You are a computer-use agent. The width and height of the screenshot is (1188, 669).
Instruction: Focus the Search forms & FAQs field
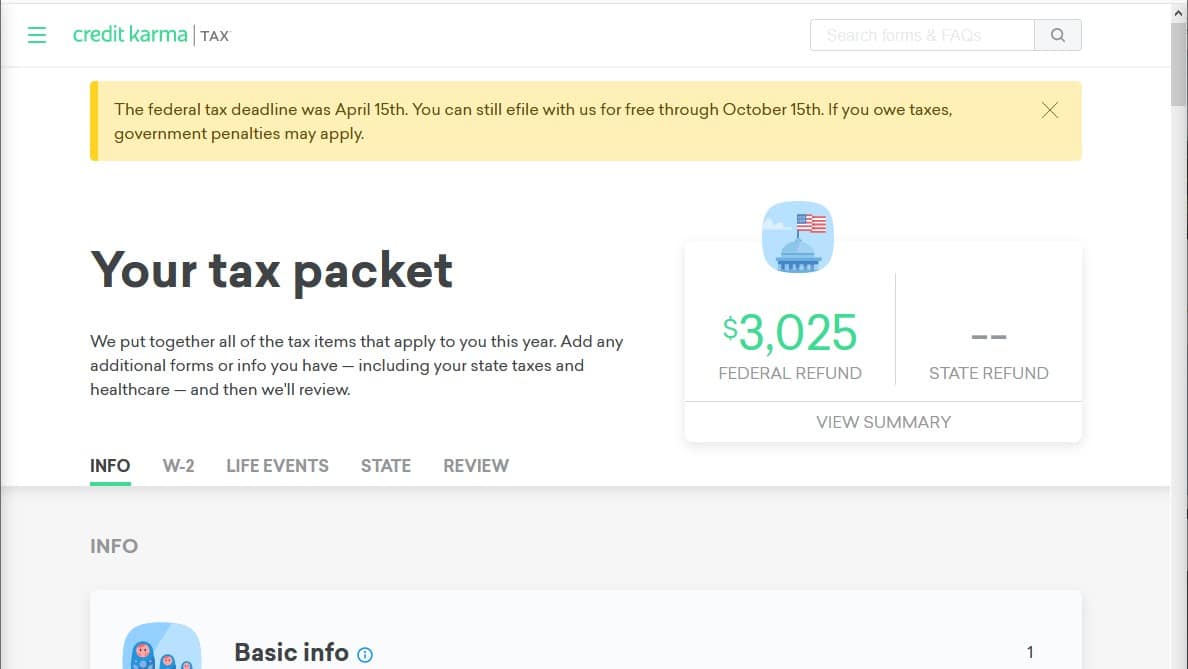(922, 35)
